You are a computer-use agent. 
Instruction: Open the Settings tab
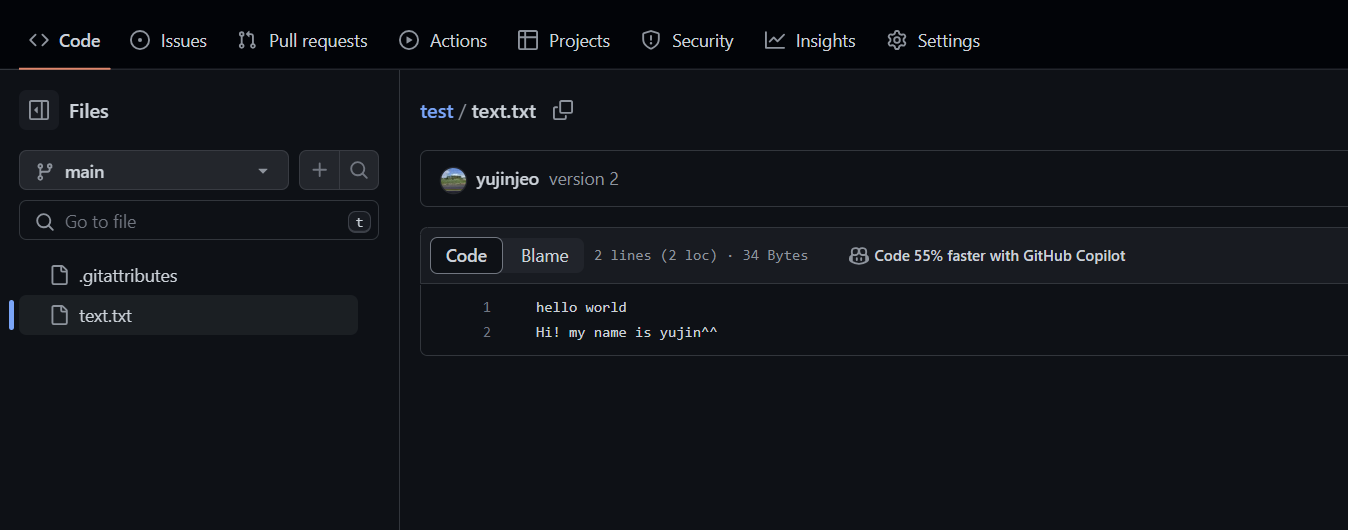point(933,41)
